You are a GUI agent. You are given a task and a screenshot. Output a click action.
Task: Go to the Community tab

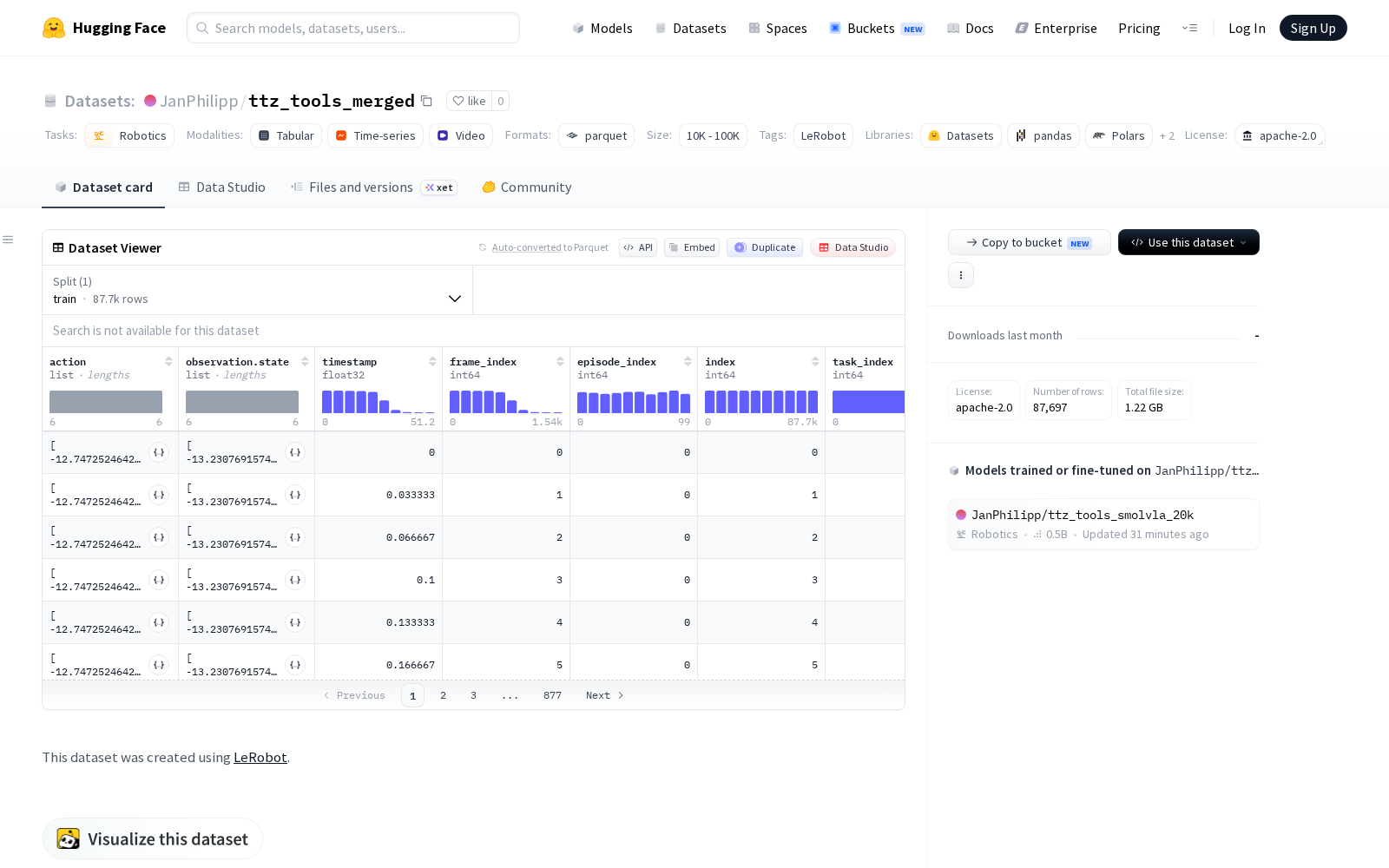click(x=527, y=187)
